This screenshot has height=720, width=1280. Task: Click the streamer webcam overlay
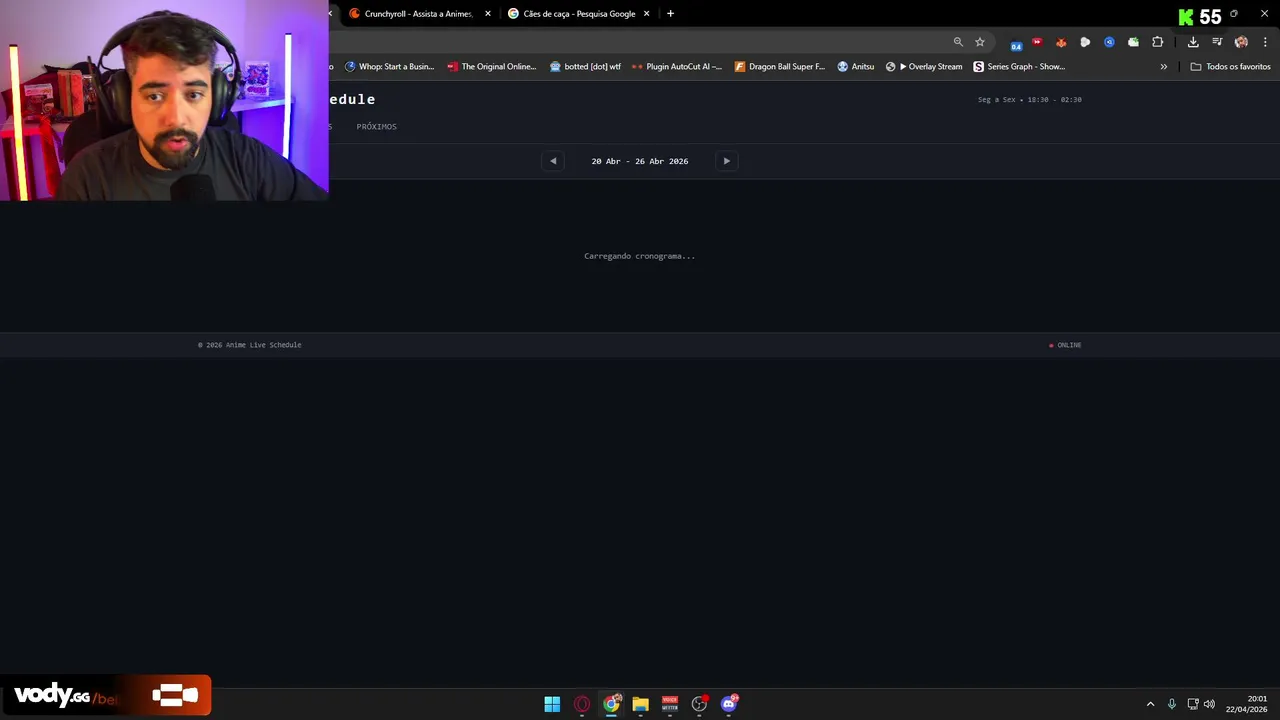[164, 100]
